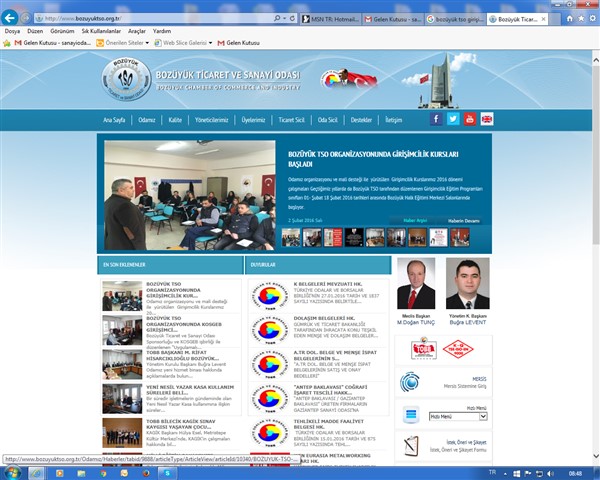The image size is (600, 480).
Task: Open the browser Tools gear icon
Action: [593, 18]
